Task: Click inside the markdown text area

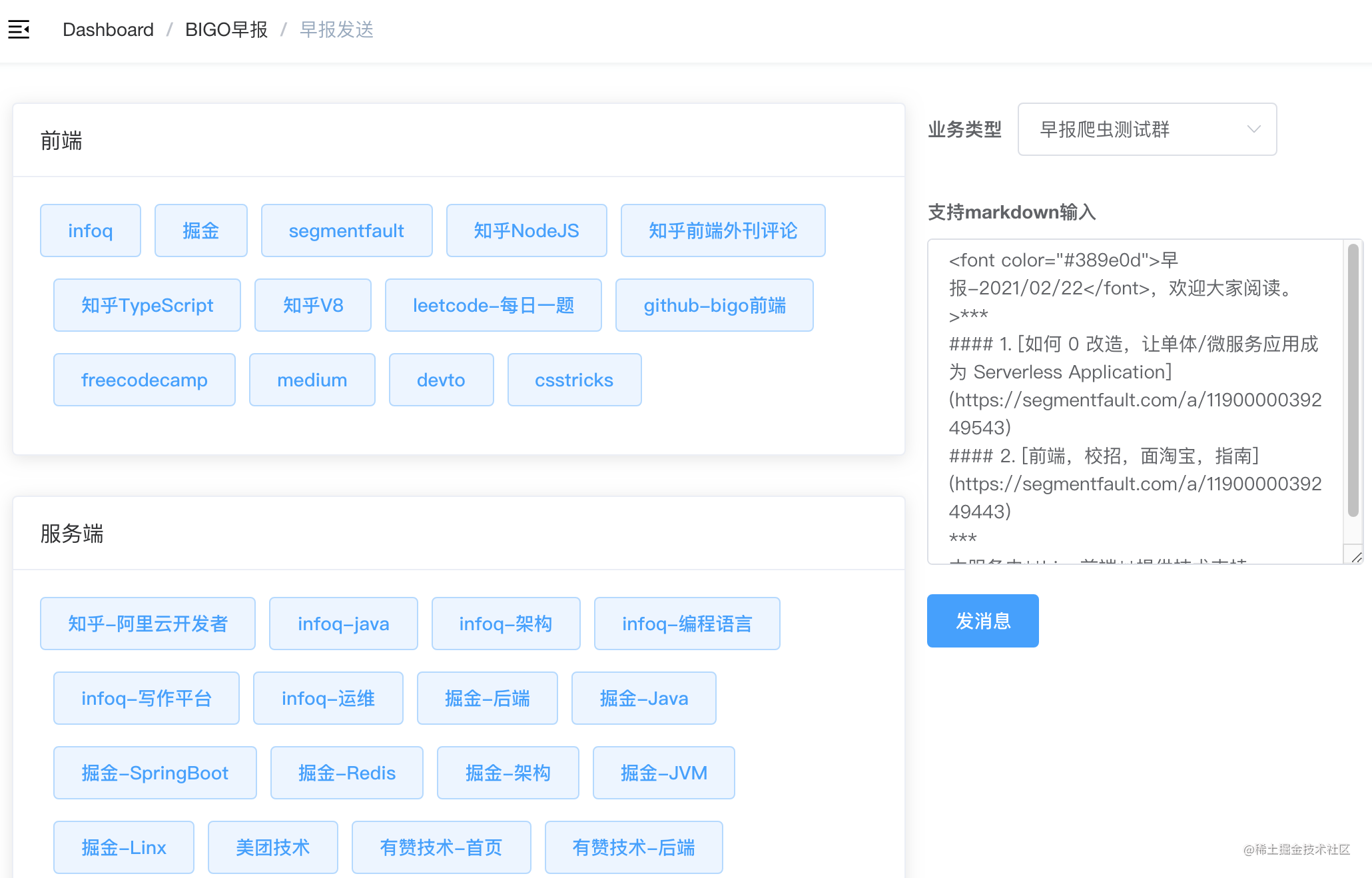Action: [x=1132, y=400]
